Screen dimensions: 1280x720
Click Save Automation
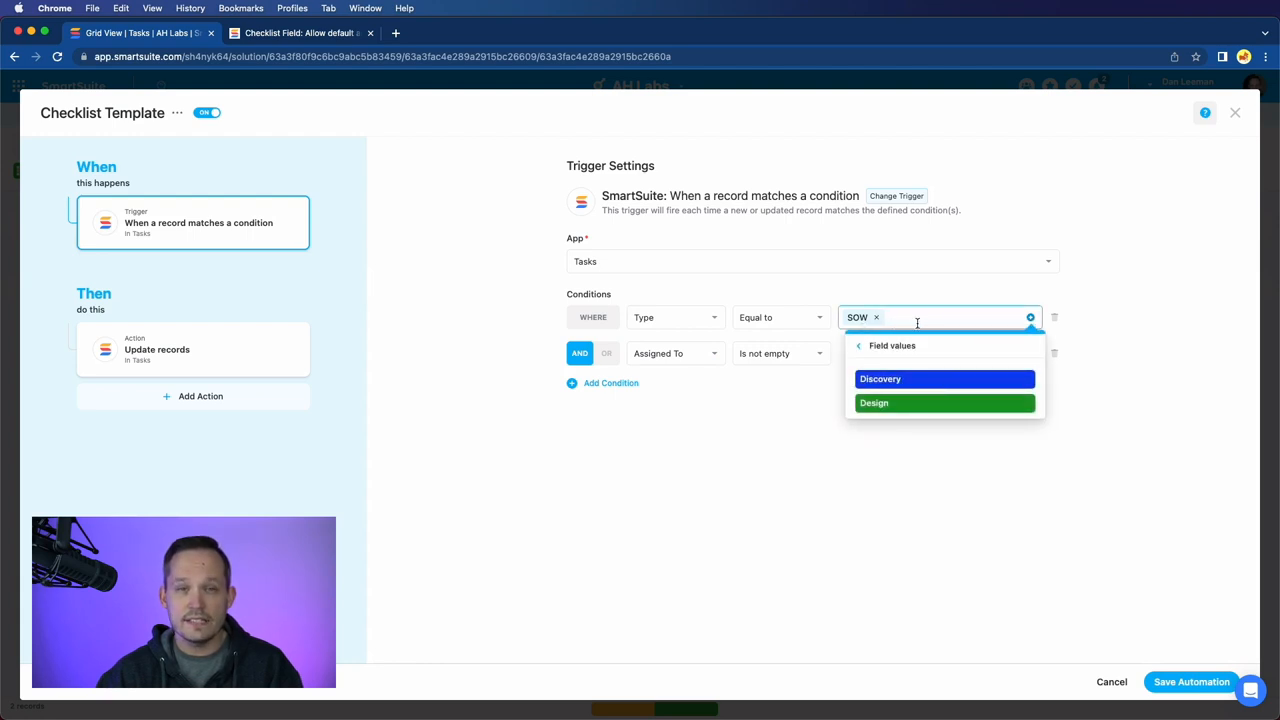(1192, 682)
